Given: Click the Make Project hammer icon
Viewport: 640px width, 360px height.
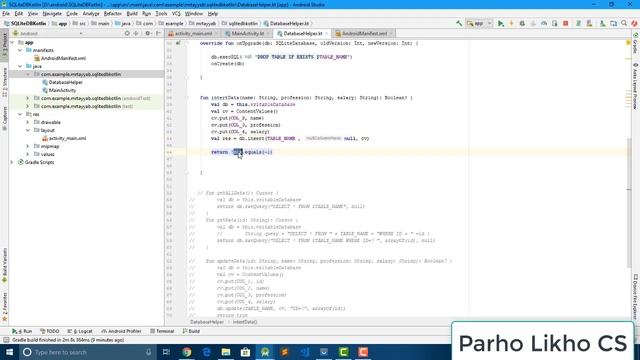Looking at the screenshot, I should pyautogui.click(x=459, y=23).
